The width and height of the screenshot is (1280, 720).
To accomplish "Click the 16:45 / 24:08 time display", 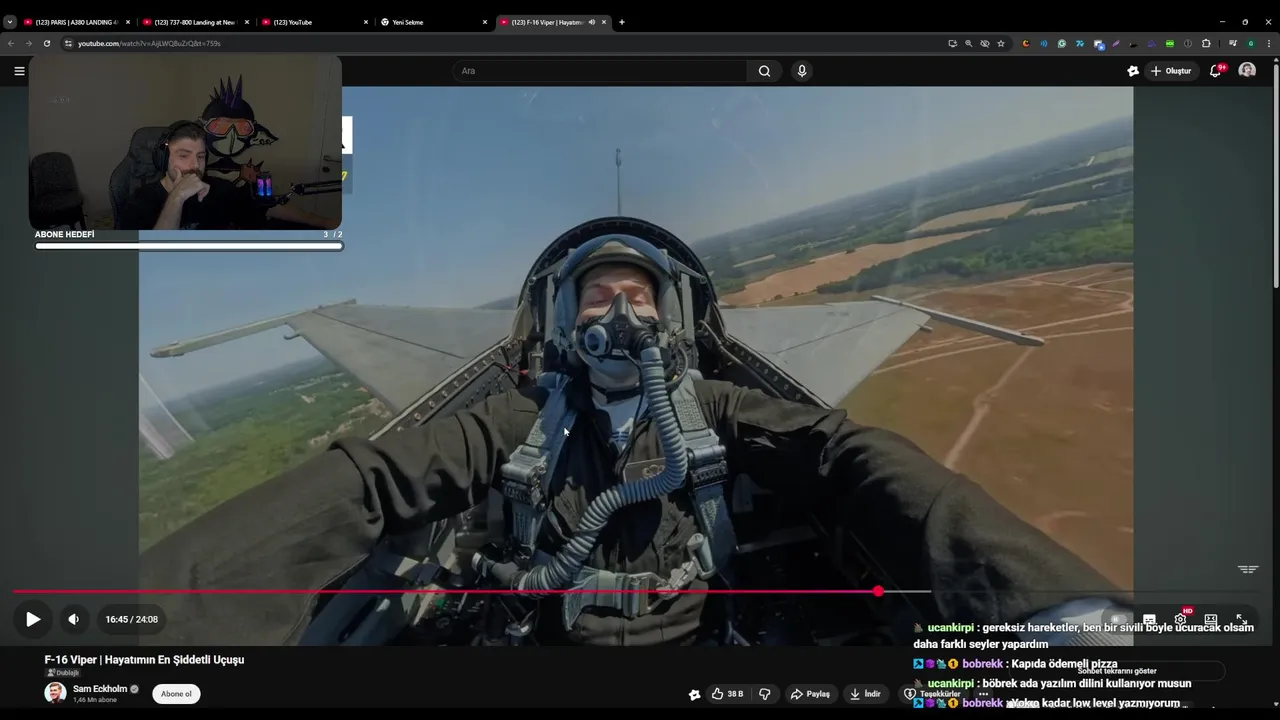I will coord(132,619).
